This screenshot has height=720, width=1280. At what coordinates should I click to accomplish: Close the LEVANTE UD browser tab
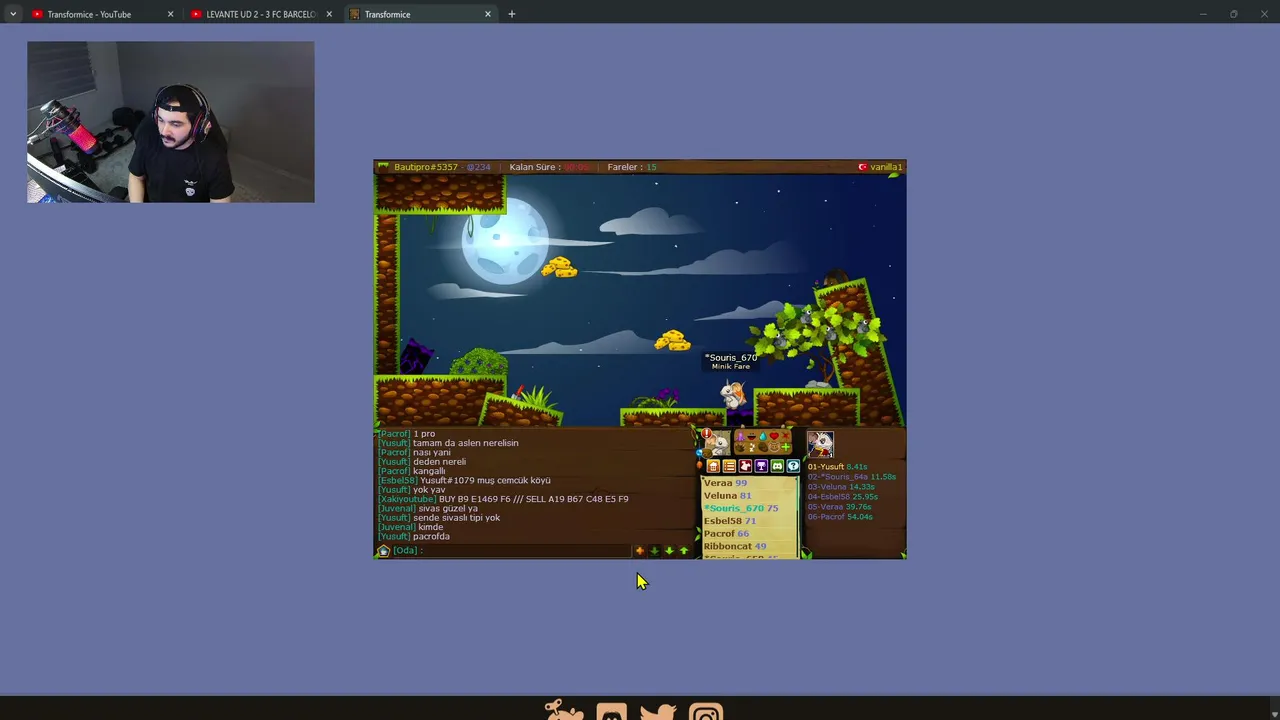pos(329,14)
